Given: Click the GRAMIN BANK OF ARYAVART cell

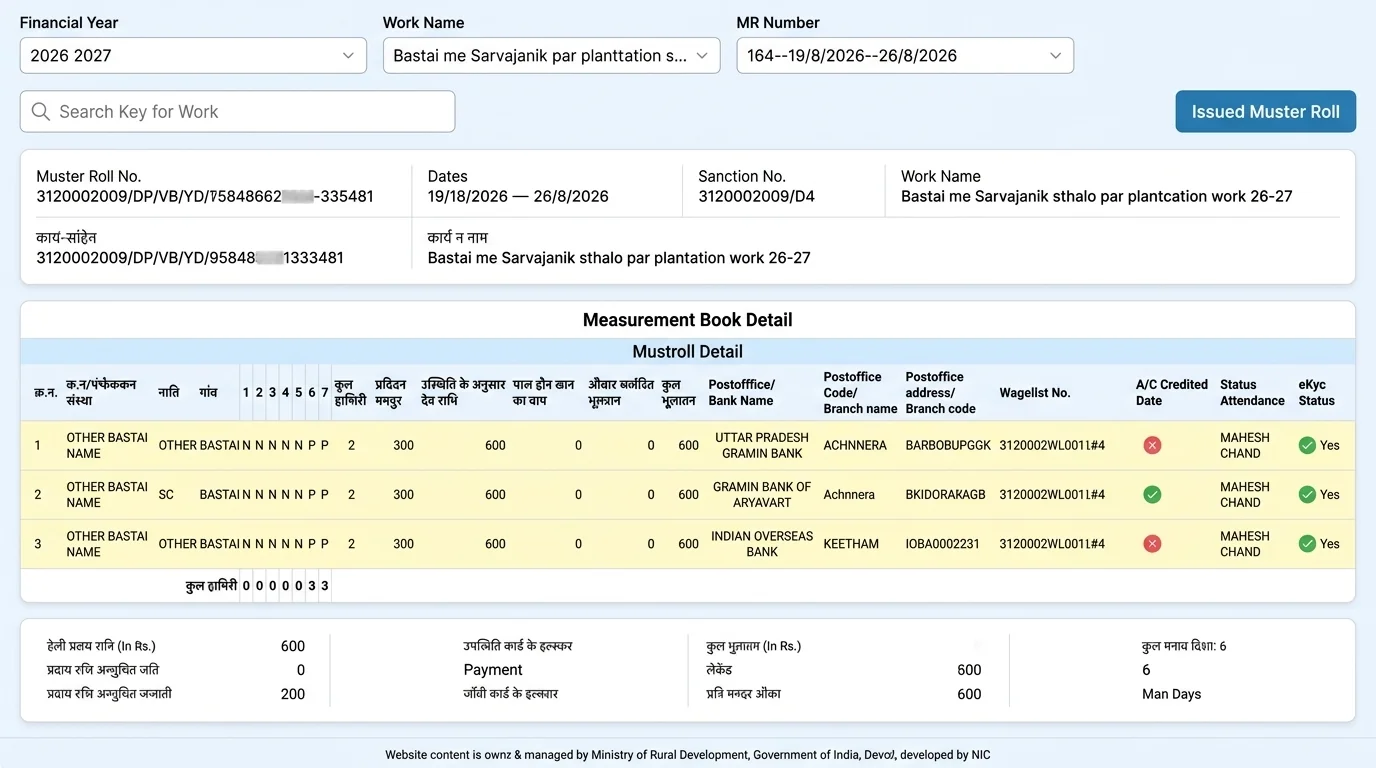Looking at the screenshot, I should tap(762, 494).
